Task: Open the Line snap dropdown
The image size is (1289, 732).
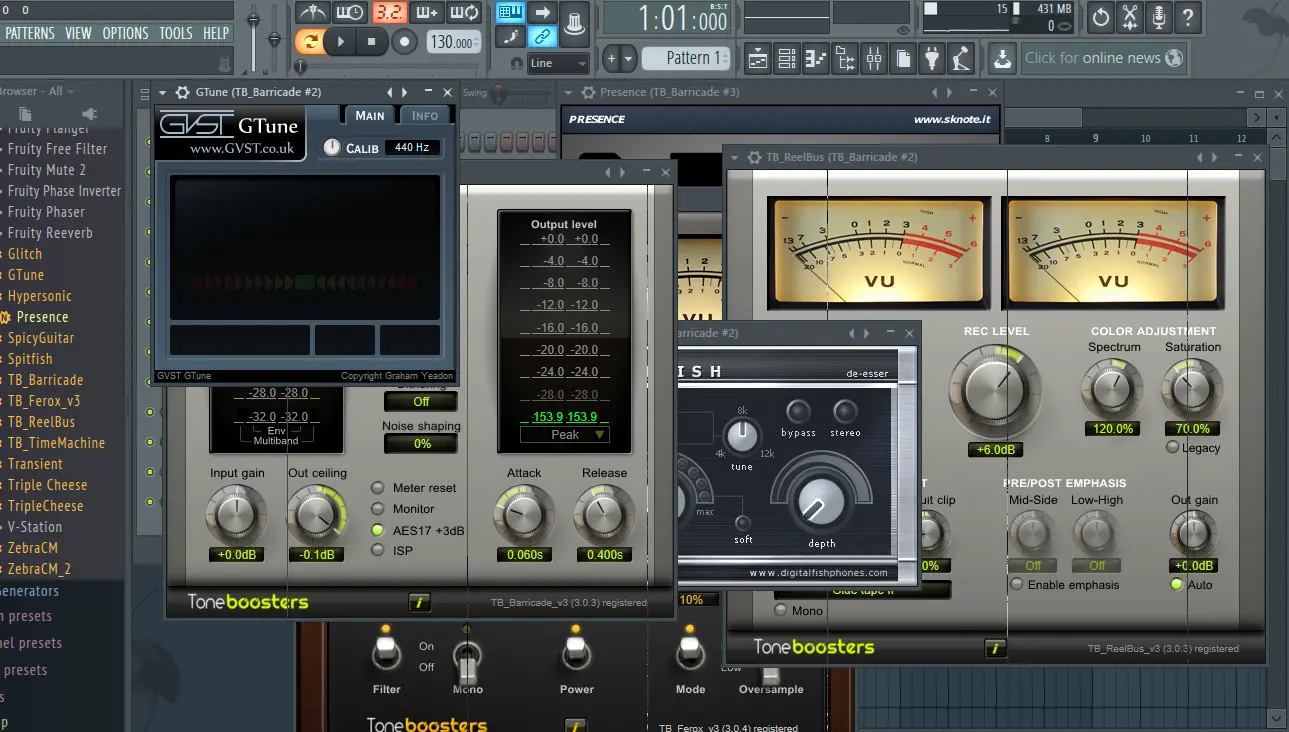Action: coord(558,63)
